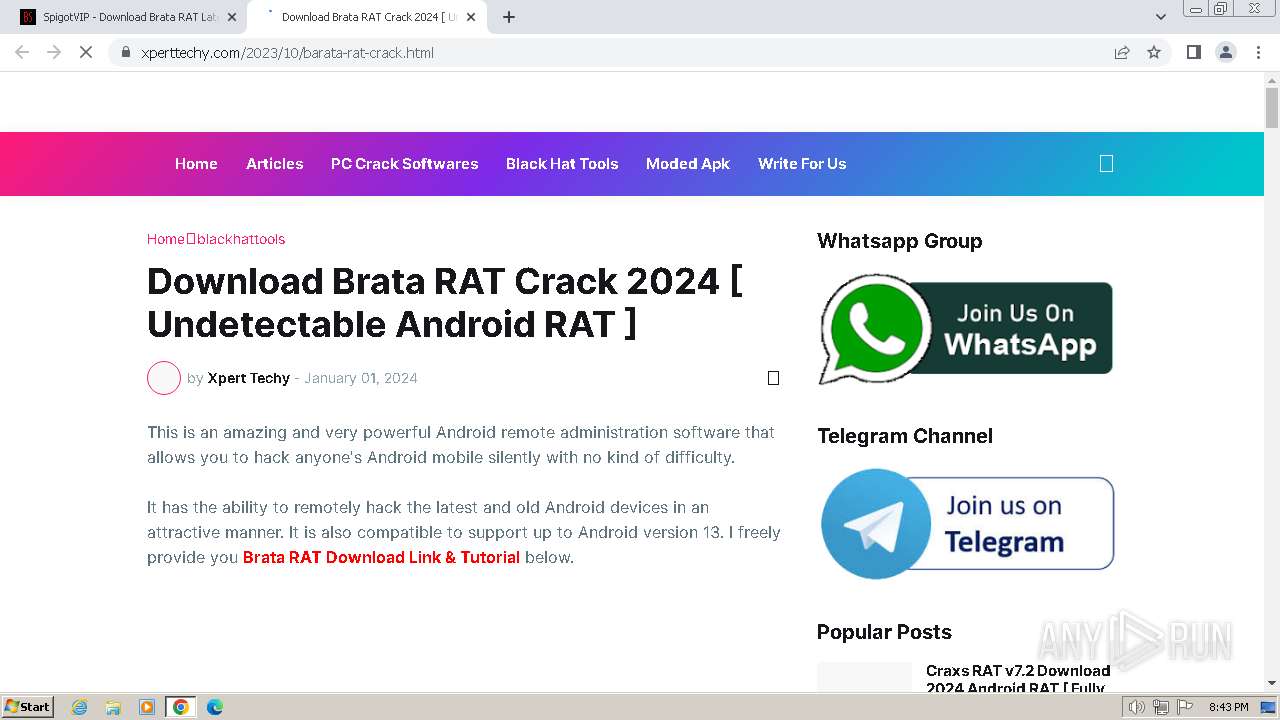Click the address bar URL
This screenshot has width=1280, height=720.
(x=287, y=52)
